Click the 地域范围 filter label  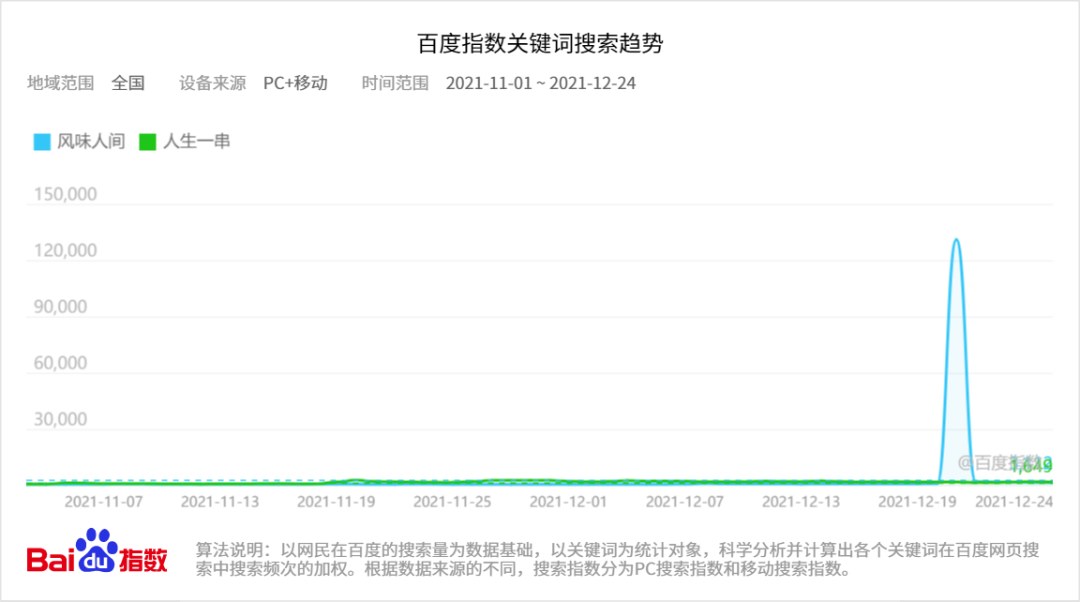(x=61, y=83)
